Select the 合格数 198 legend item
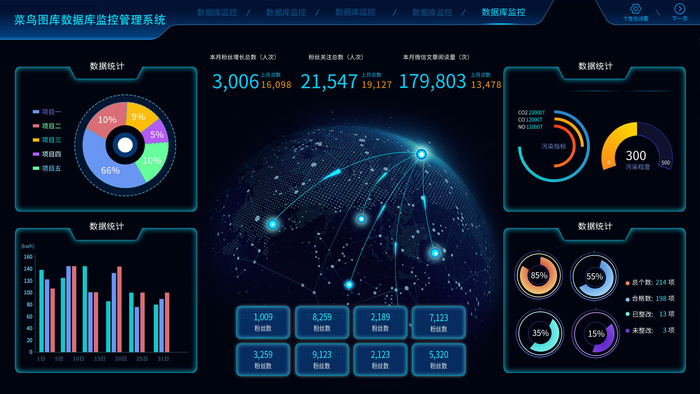 (x=650, y=299)
